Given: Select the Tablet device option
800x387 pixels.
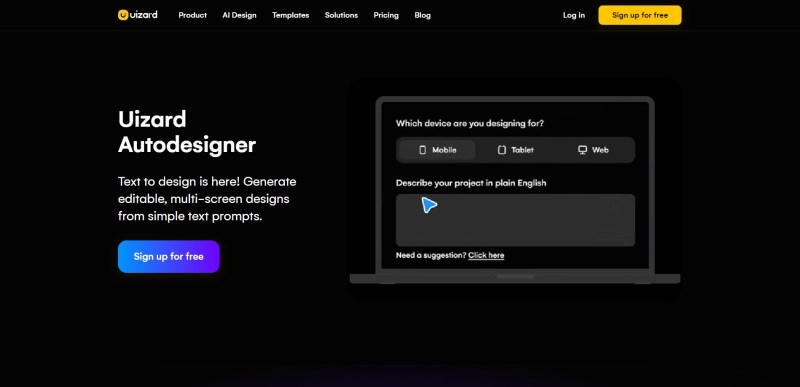Looking at the screenshot, I should pos(515,150).
